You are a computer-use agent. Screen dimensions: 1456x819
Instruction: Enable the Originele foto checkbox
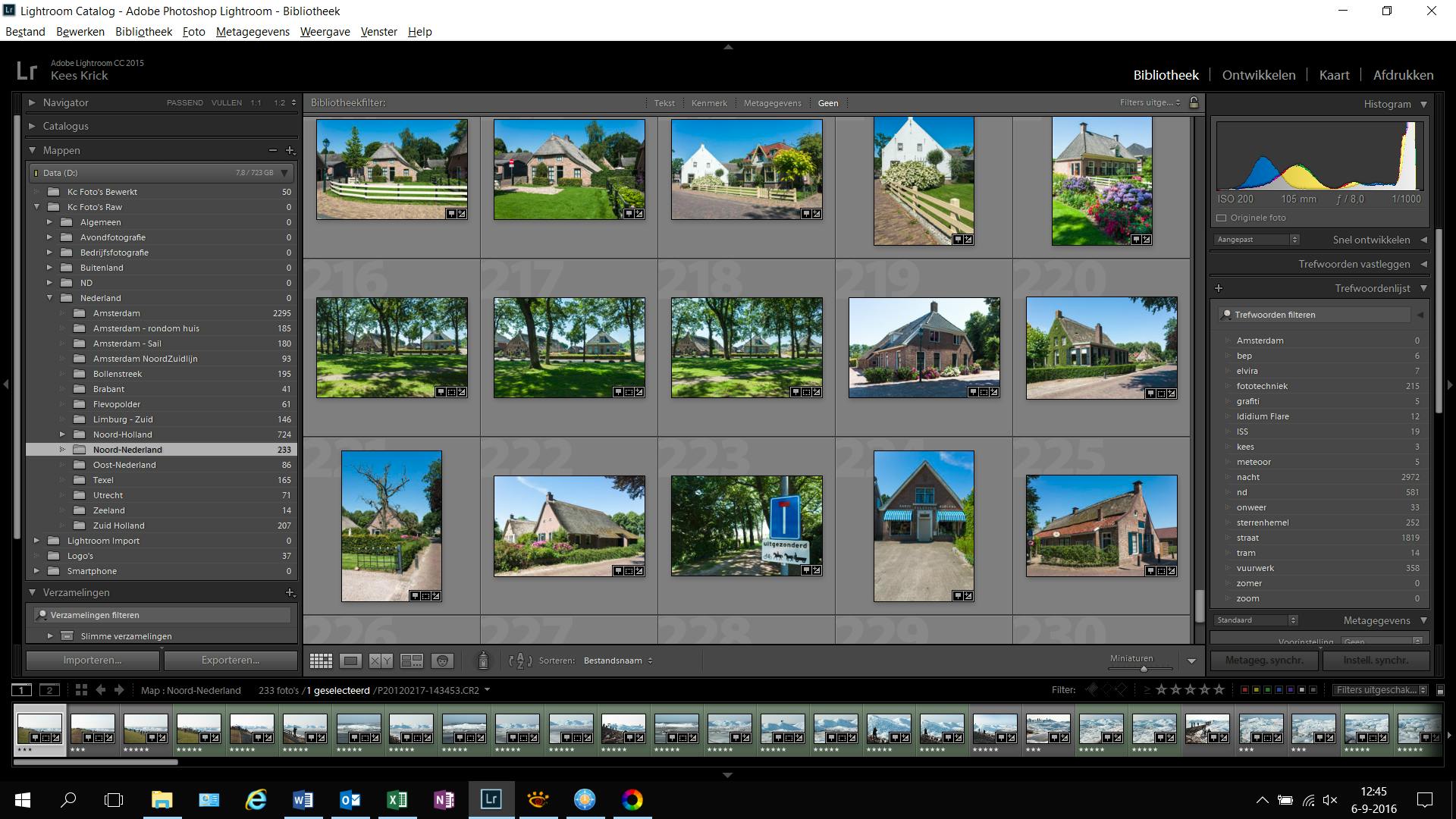pyautogui.click(x=1219, y=218)
